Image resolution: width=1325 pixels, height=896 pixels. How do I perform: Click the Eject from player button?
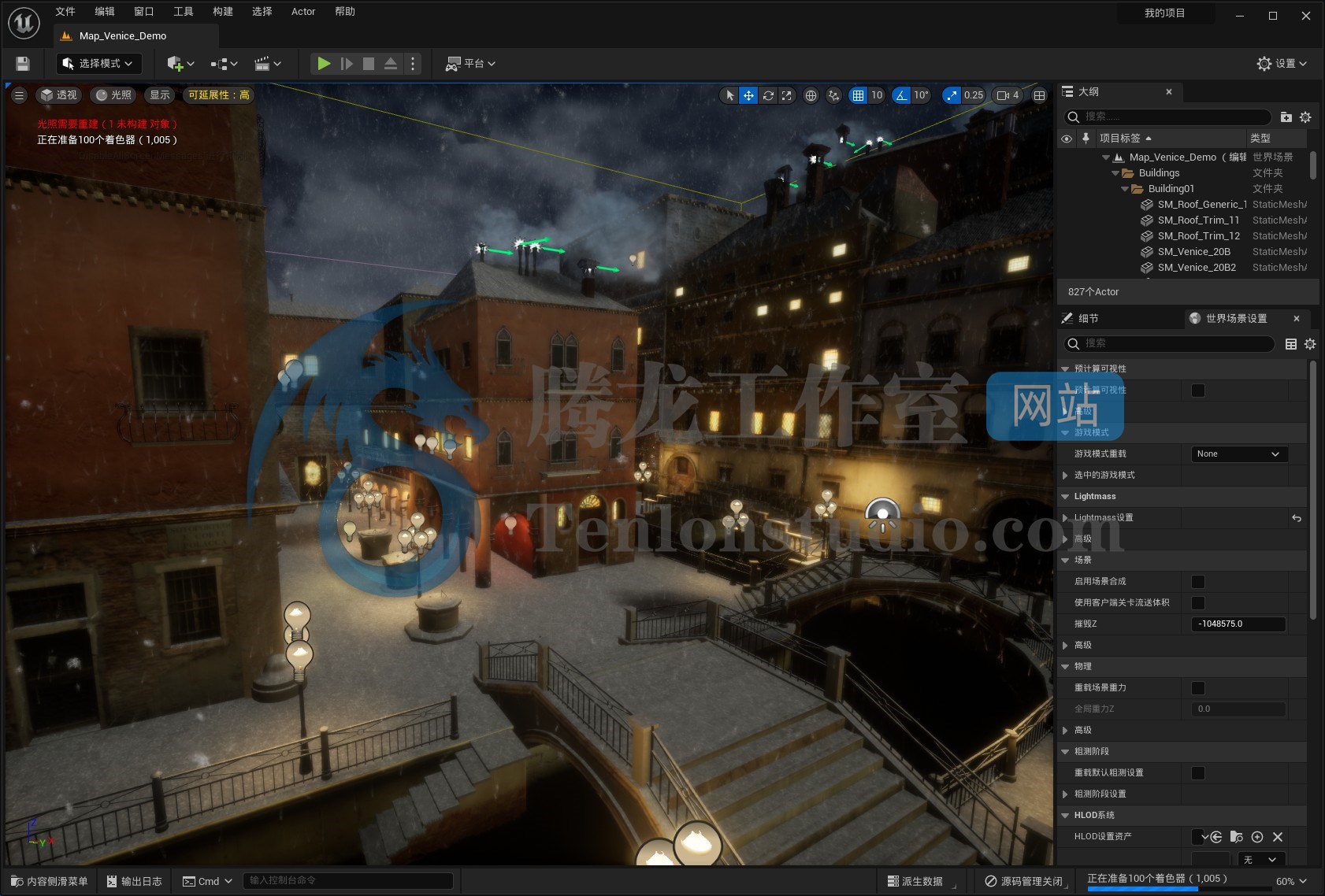pos(390,64)
